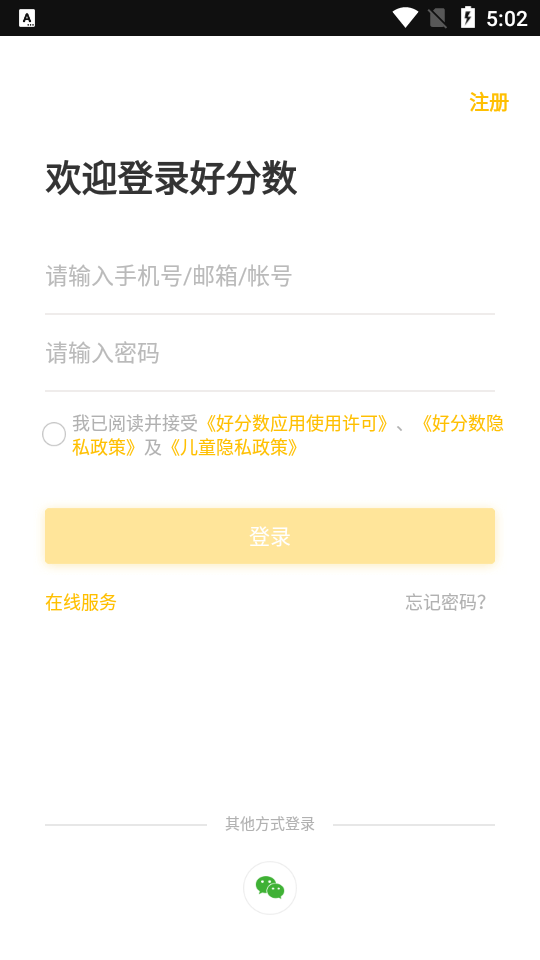Viewport: 540px width, 960px height.
Task: Open 在线服务 online support
Action: pyautogui.click(x=81, y=602)
